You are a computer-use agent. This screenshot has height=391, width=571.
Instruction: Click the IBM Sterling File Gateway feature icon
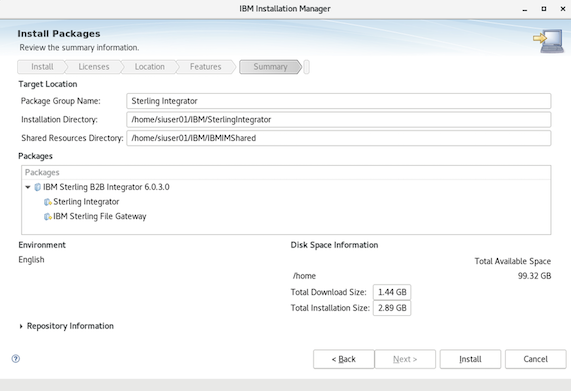(x=48, y=217)
